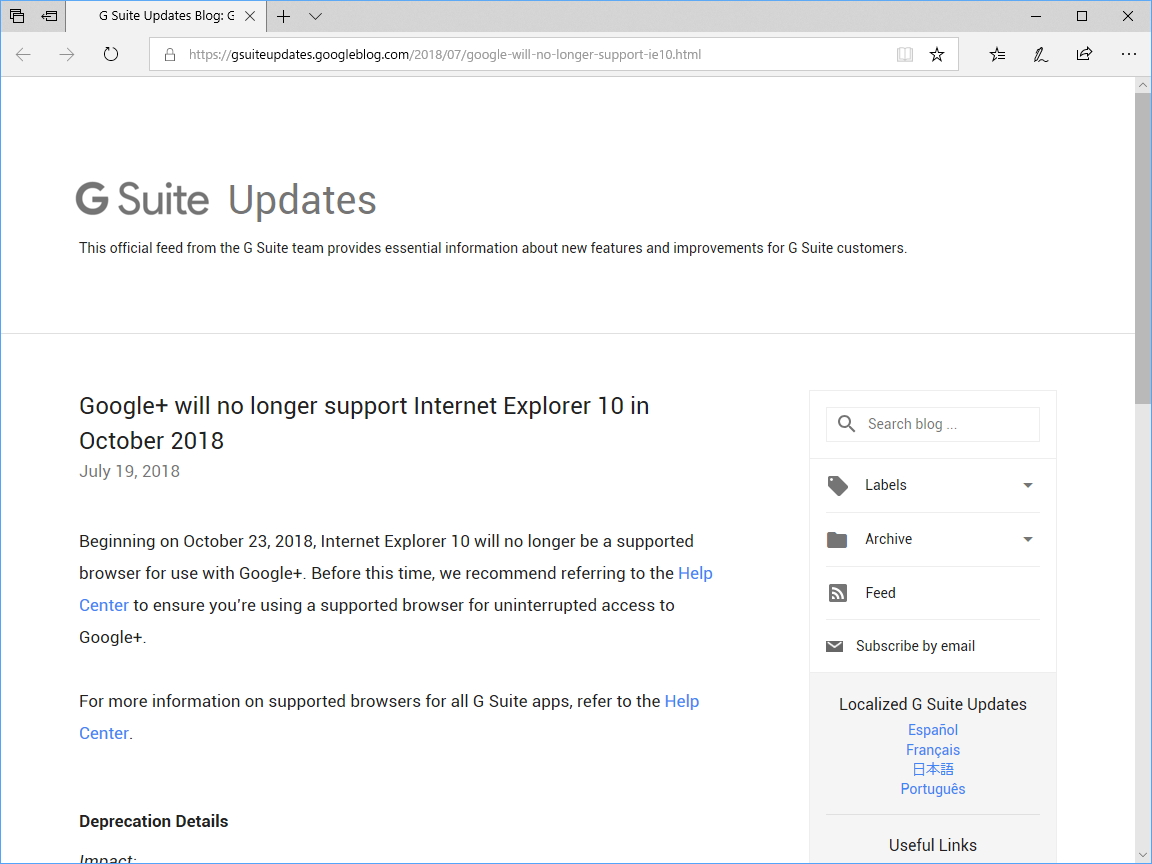Open the Share this page icon
1152x864 pixels.
[1084, 55]
